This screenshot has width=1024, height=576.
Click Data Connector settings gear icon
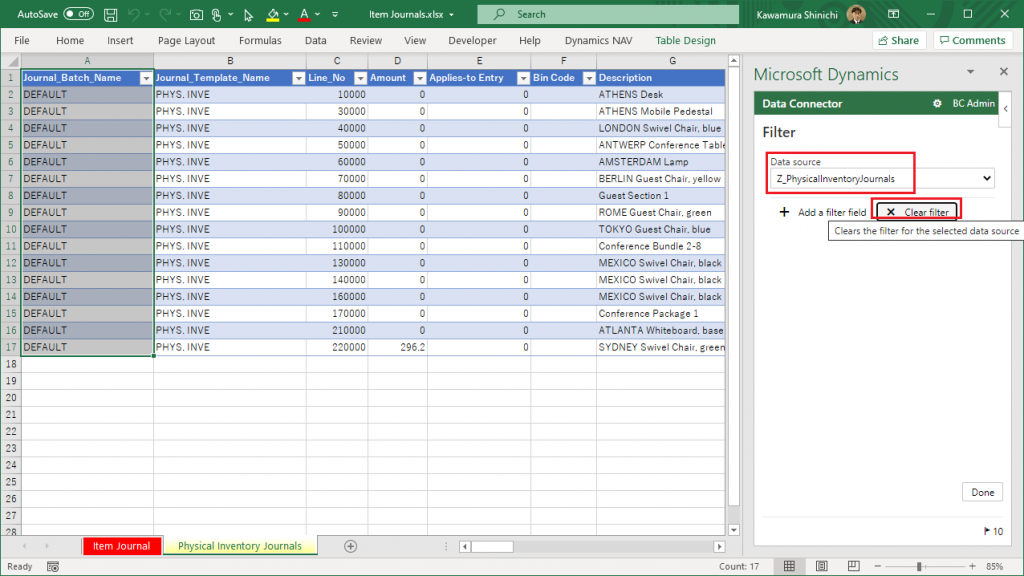(937, 103)
